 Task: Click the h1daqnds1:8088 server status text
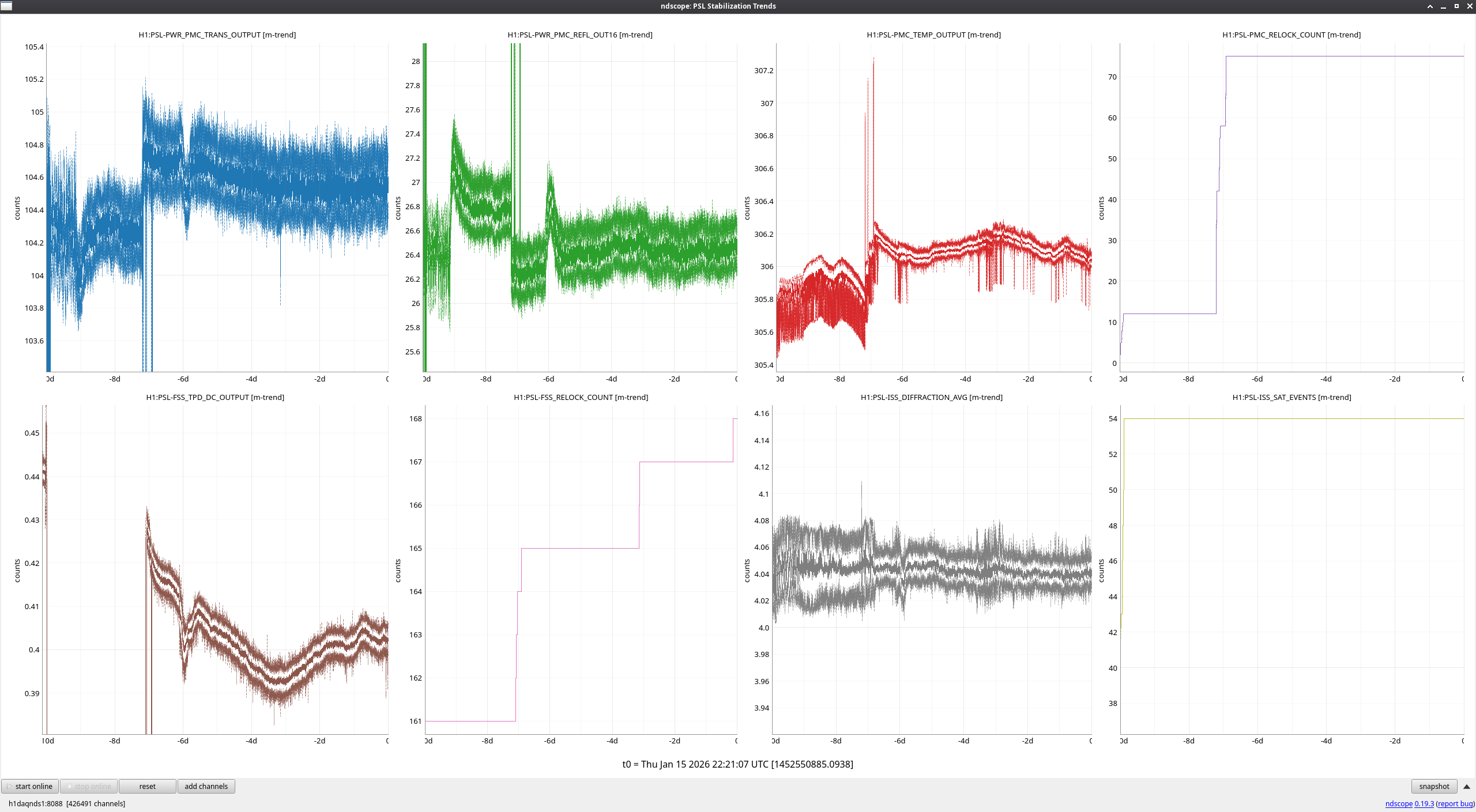point(36,803)
